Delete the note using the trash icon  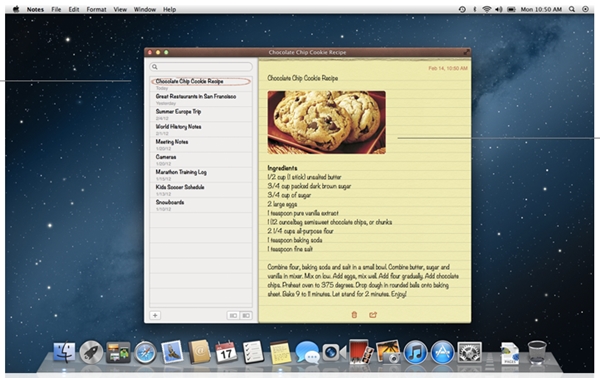tap(354, 314)
